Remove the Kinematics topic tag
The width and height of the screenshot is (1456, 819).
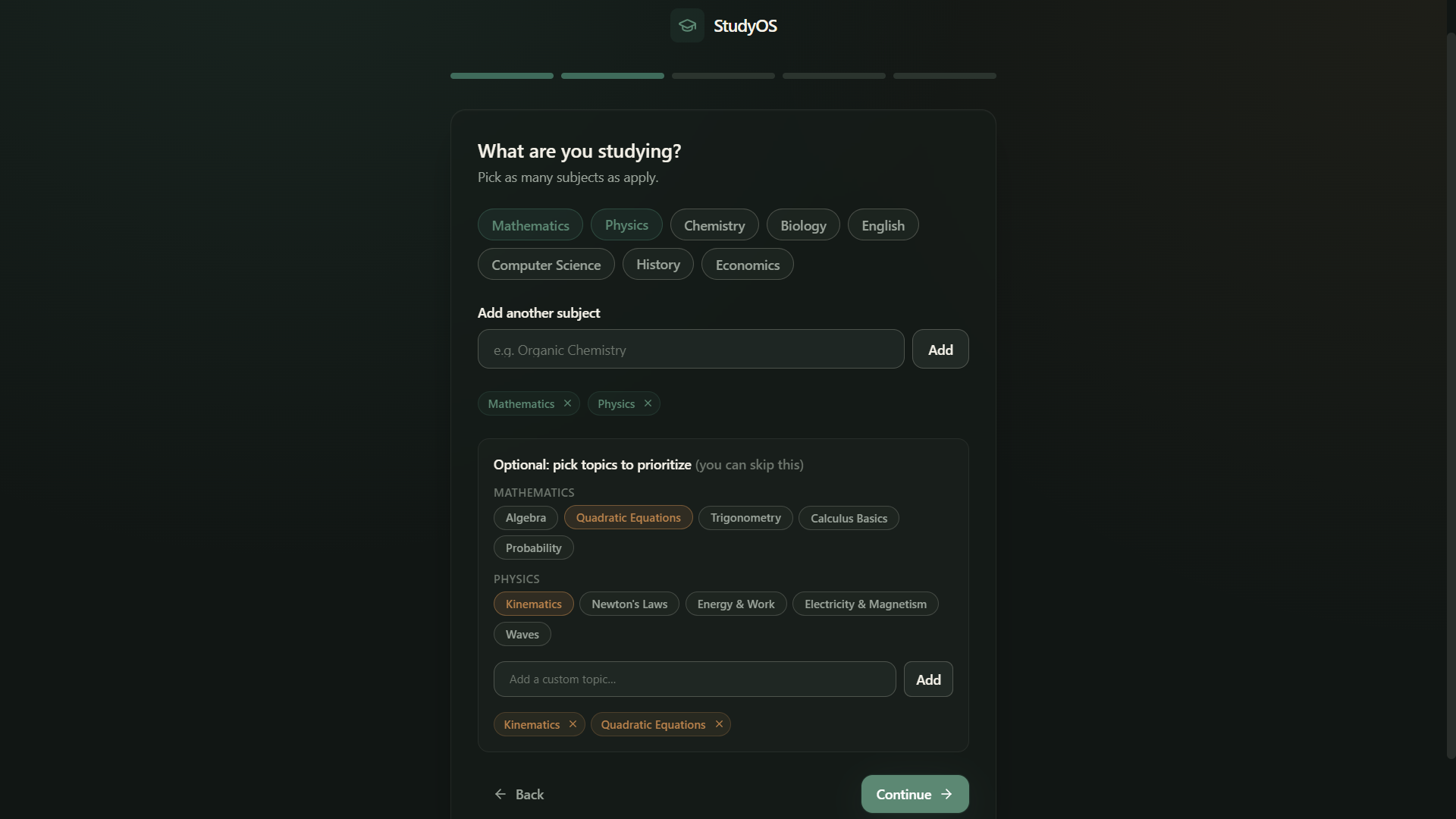(x=573, y=724)
